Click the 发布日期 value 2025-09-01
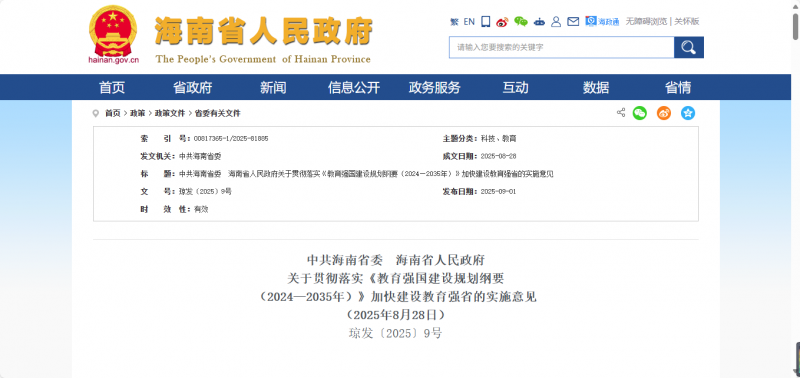Image resolution: width=800 pixels, height=378 pixels. (498, 191)
